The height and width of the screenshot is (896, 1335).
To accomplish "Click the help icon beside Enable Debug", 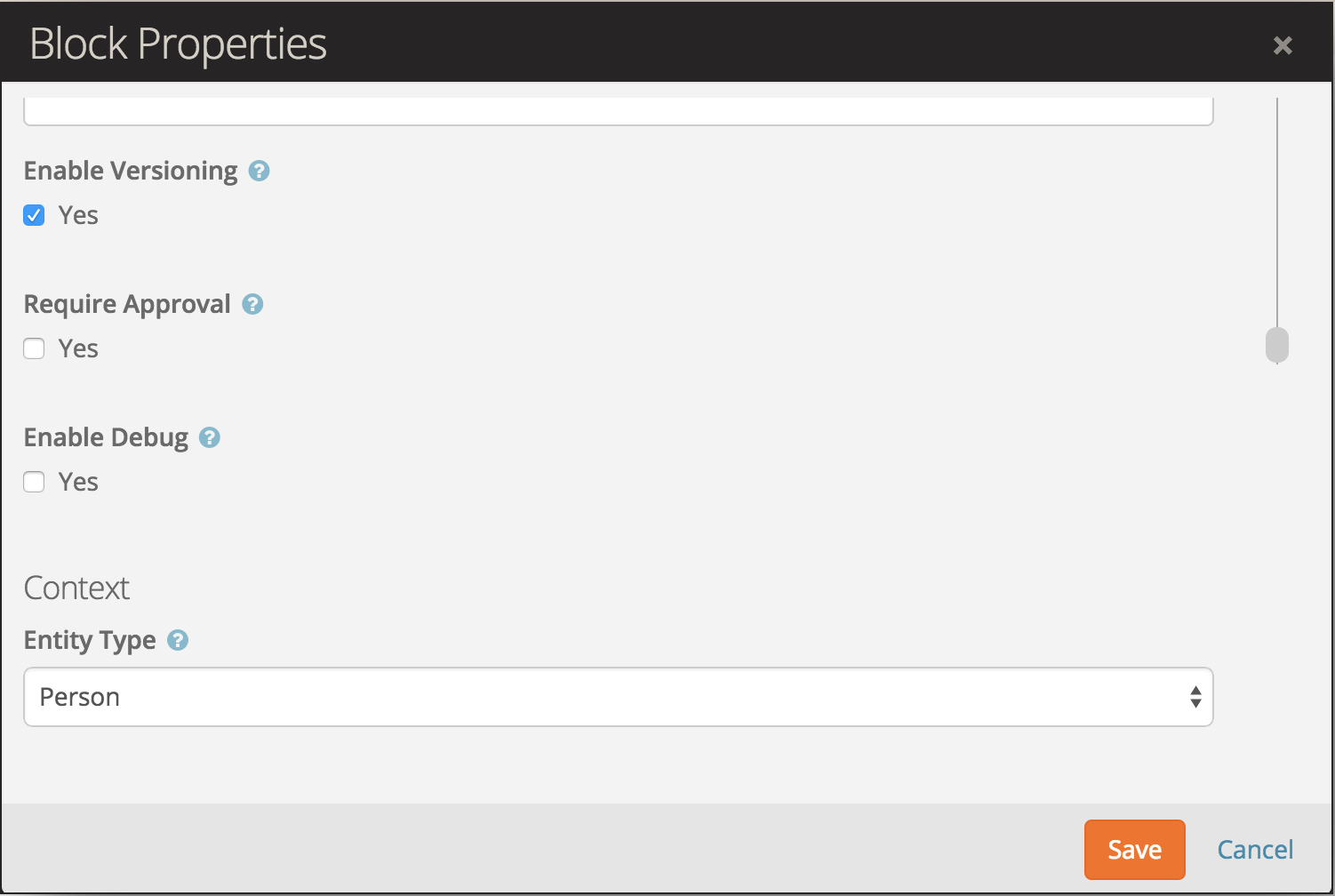I will tap(210, 437).
